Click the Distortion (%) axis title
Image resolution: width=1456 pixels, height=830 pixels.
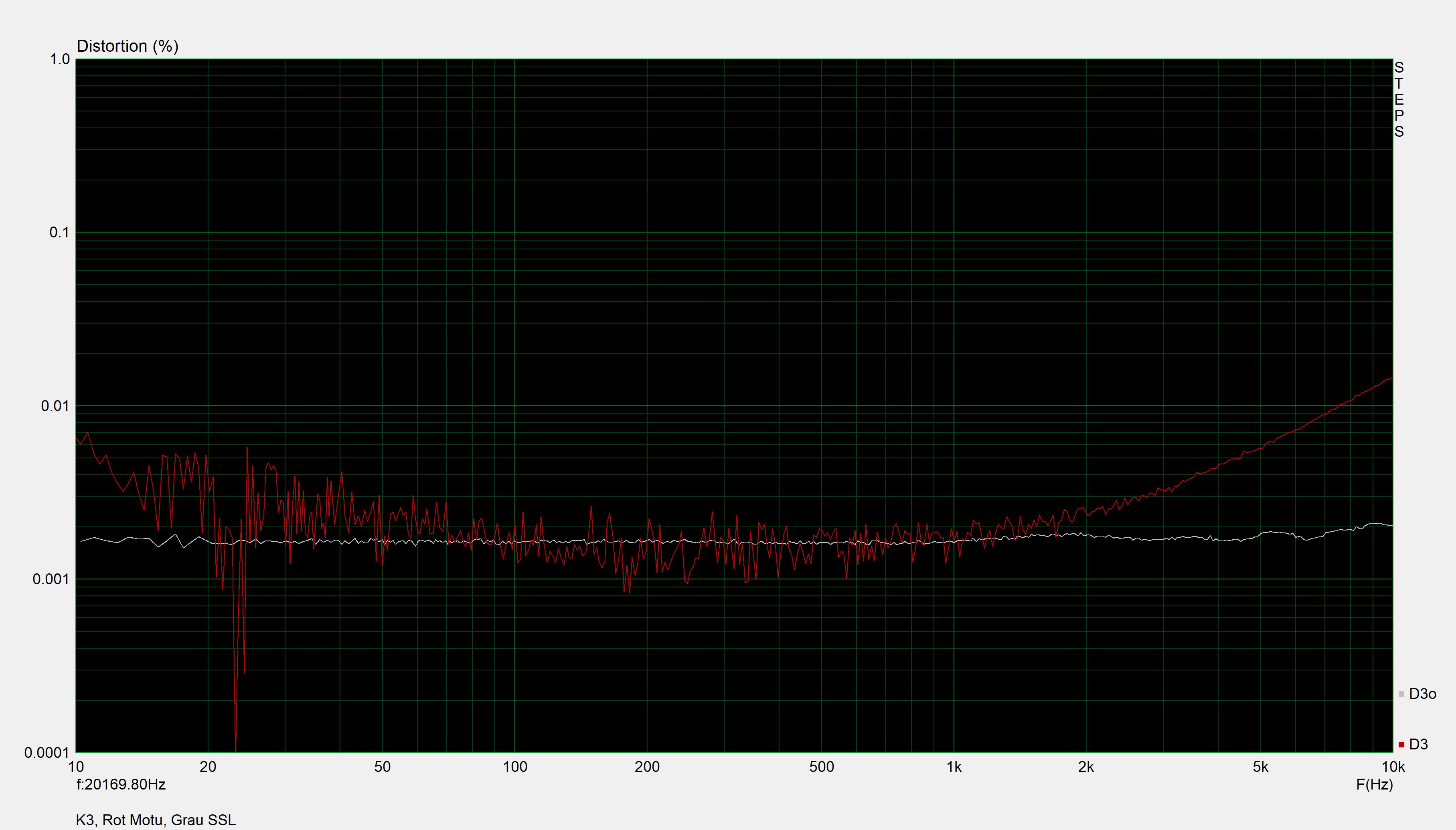128,46
